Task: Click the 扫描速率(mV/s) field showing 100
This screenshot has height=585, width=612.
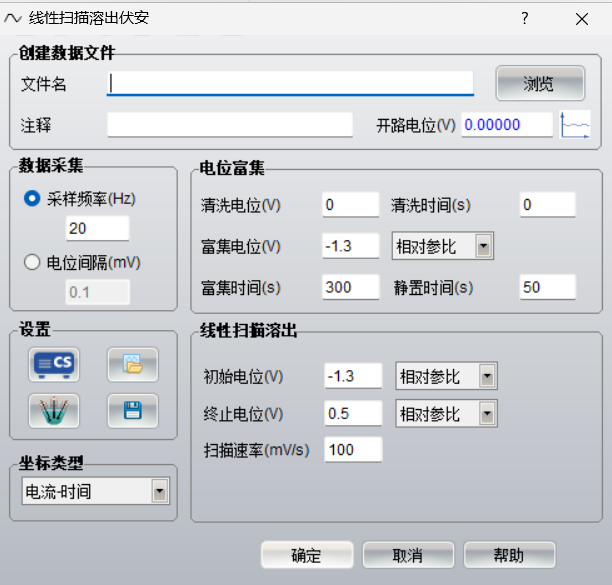Action: (x=353, y=450)
